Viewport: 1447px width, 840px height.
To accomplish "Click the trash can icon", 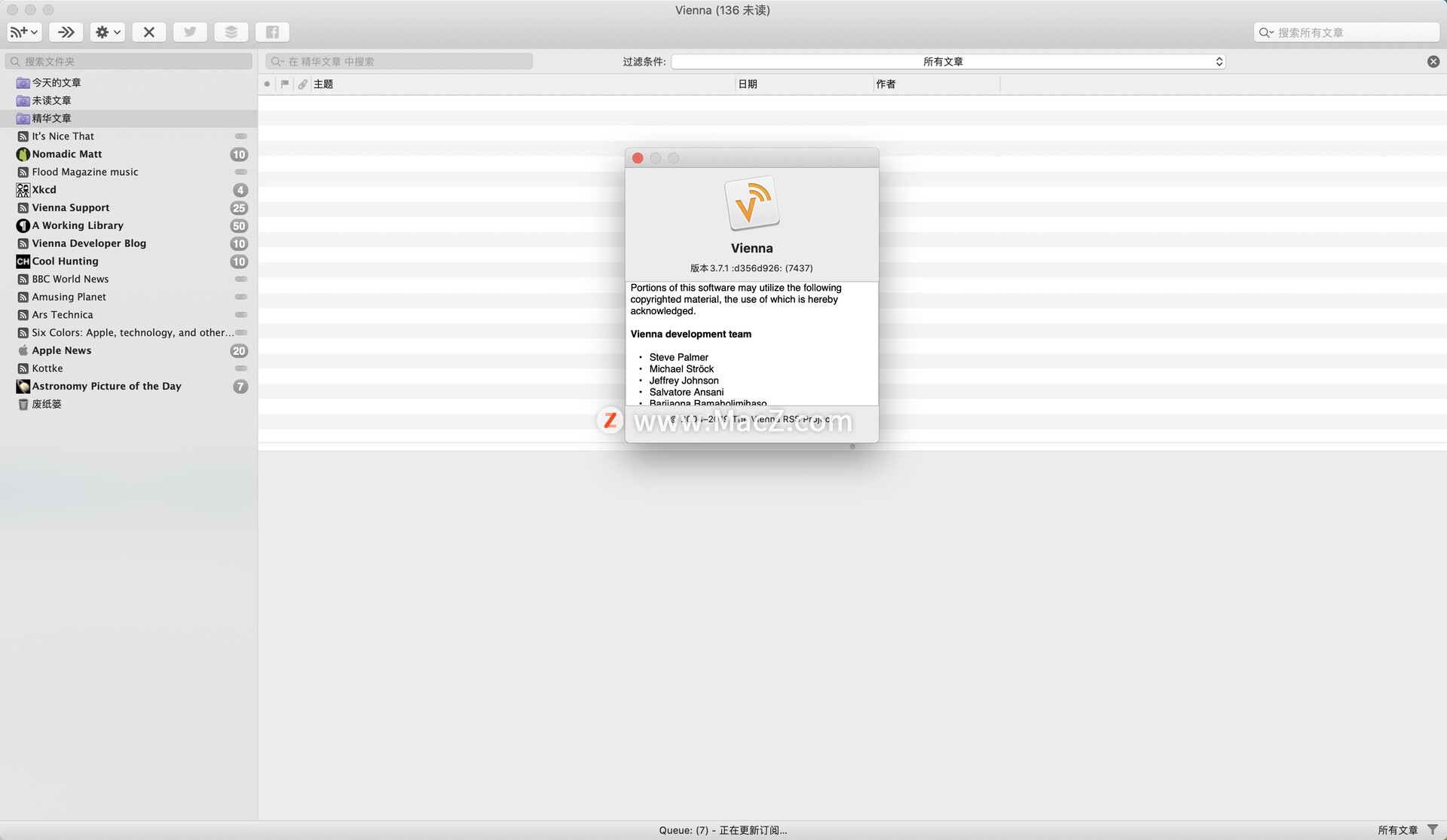I will (x=23, y=405).
